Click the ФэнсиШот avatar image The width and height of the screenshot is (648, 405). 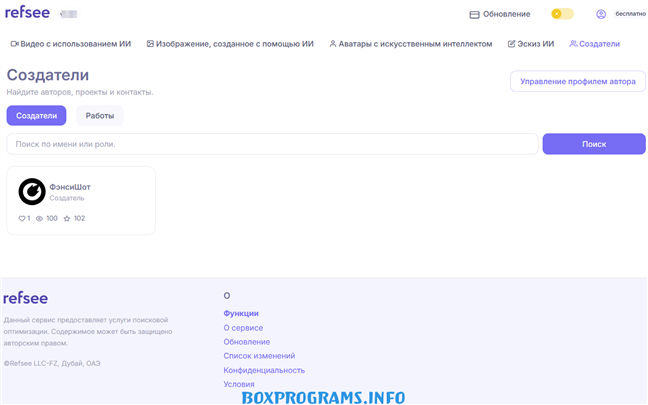(33, 191)
